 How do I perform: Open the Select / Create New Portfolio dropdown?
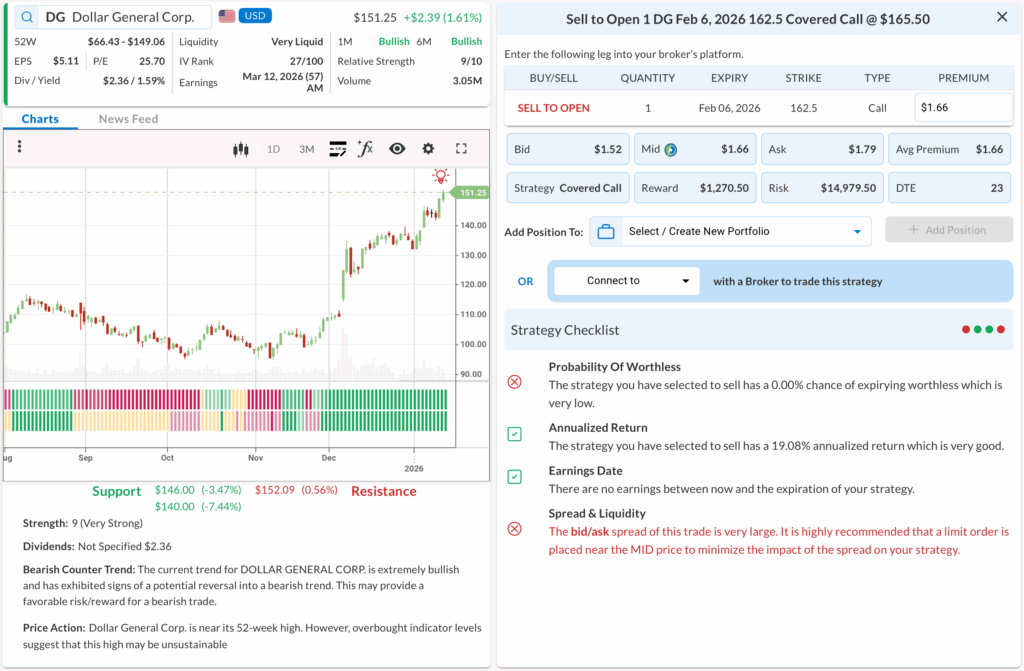click(x=731, y=231)
